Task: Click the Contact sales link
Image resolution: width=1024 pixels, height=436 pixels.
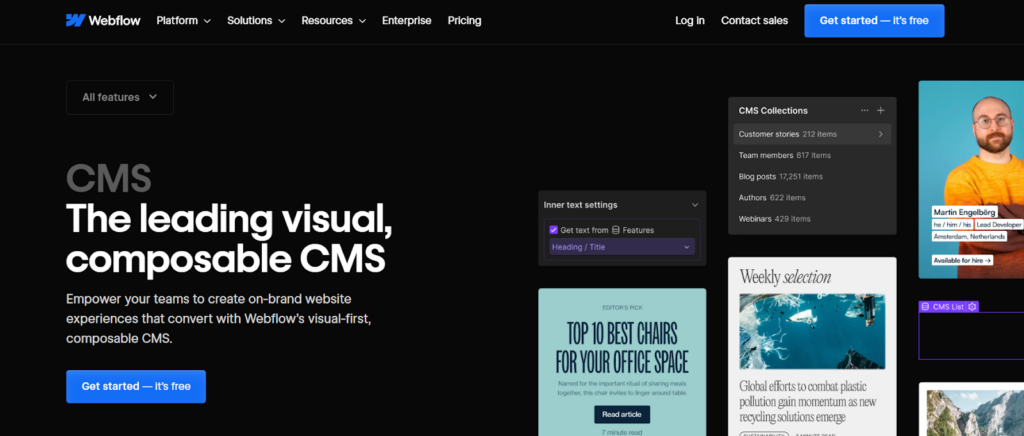Action: tap(754, 20)
